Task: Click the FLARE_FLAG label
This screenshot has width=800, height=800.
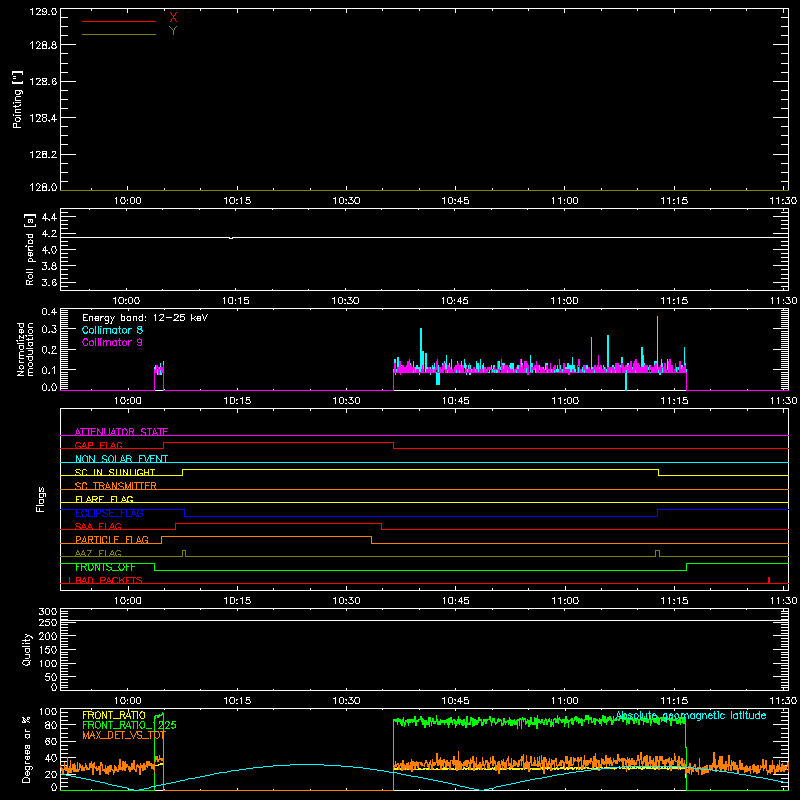Action: (104, 499)
